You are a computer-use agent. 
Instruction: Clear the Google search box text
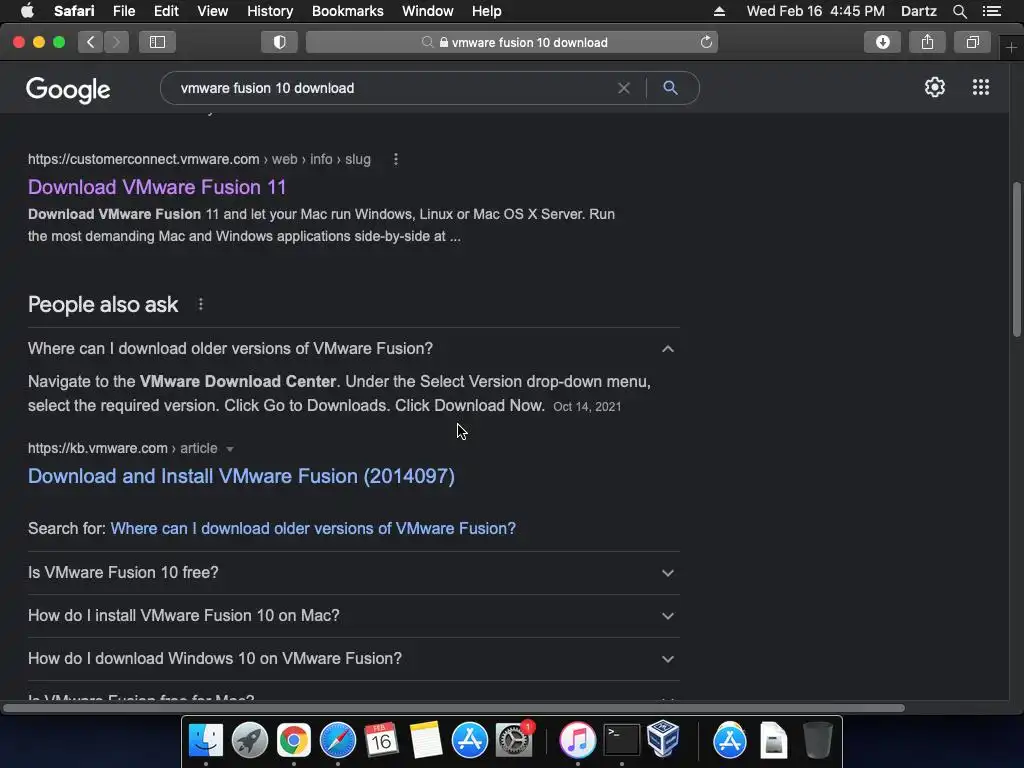click(x=624, y=88)
